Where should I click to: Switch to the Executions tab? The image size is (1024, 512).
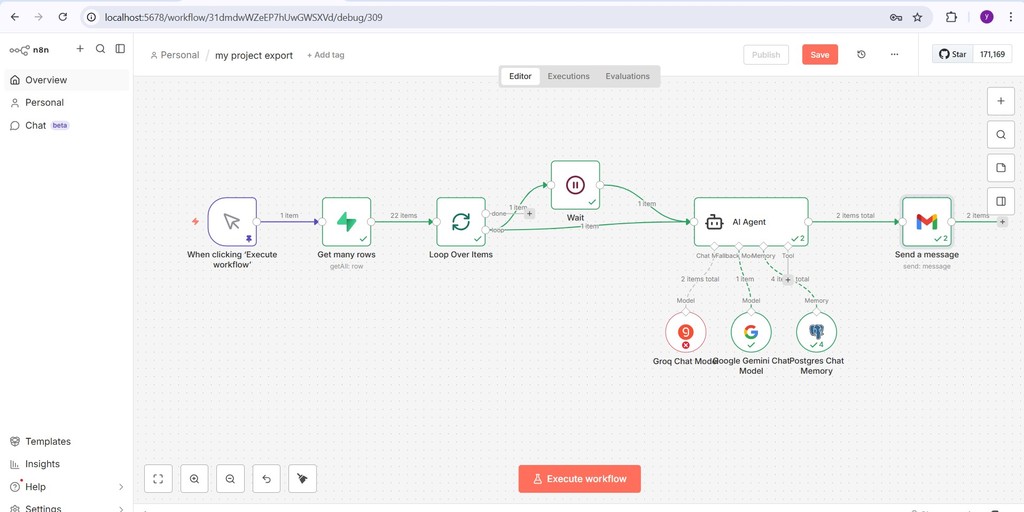pyautogui.click(x=568, y=76)
